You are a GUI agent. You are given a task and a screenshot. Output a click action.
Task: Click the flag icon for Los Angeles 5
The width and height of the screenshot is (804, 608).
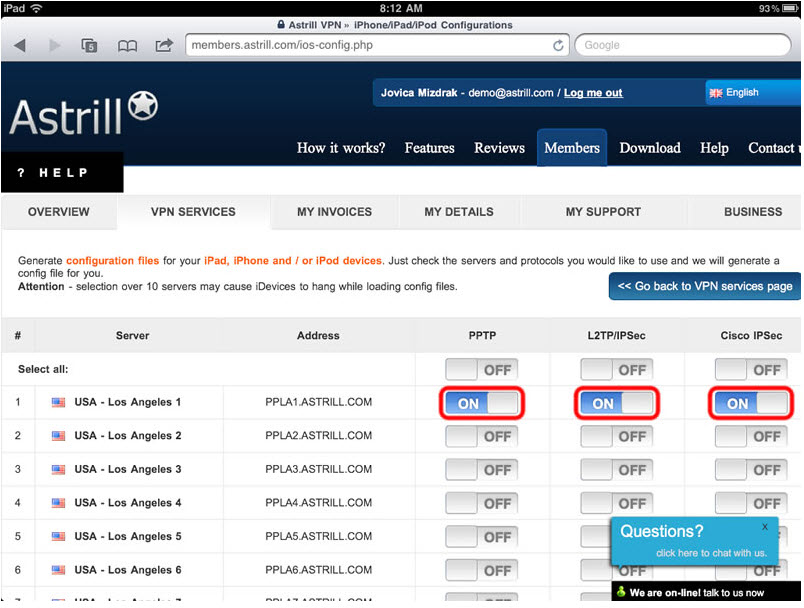58,537
